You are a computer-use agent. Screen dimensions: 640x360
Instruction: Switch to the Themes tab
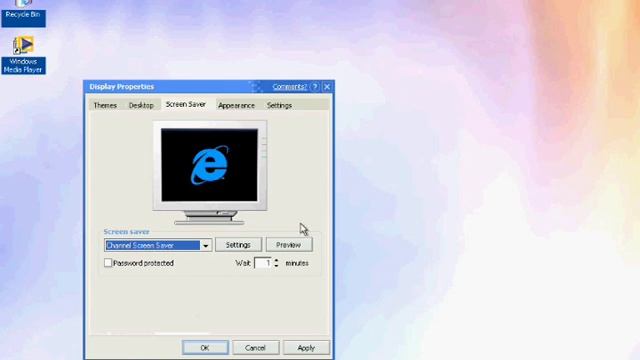coord(105,105)
